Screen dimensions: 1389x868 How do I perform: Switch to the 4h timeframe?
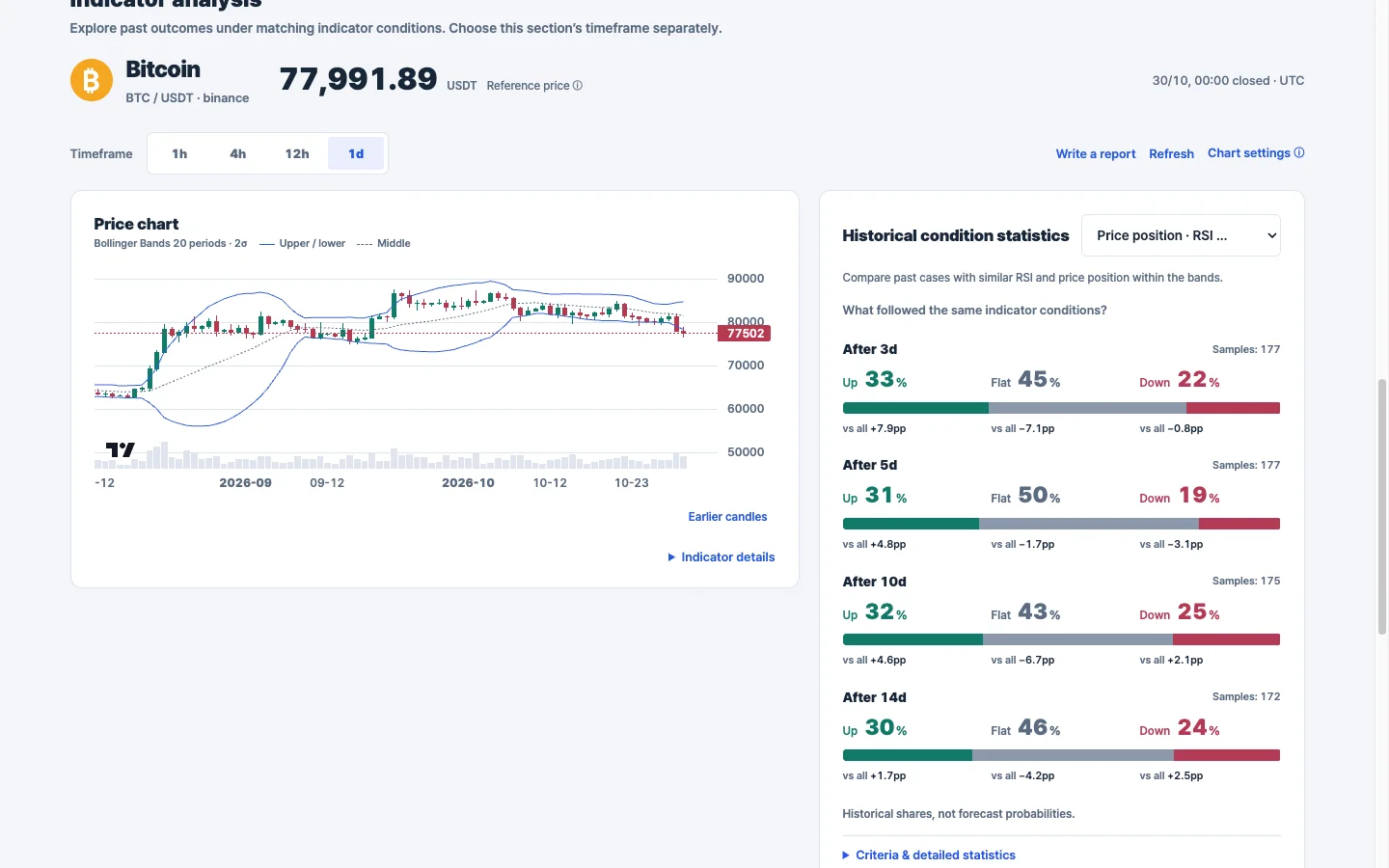click(238, 153)
